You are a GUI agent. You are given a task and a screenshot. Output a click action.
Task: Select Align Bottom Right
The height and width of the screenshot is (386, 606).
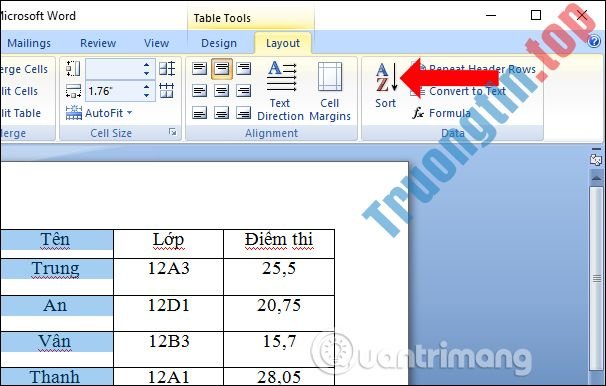coord(243,113)
